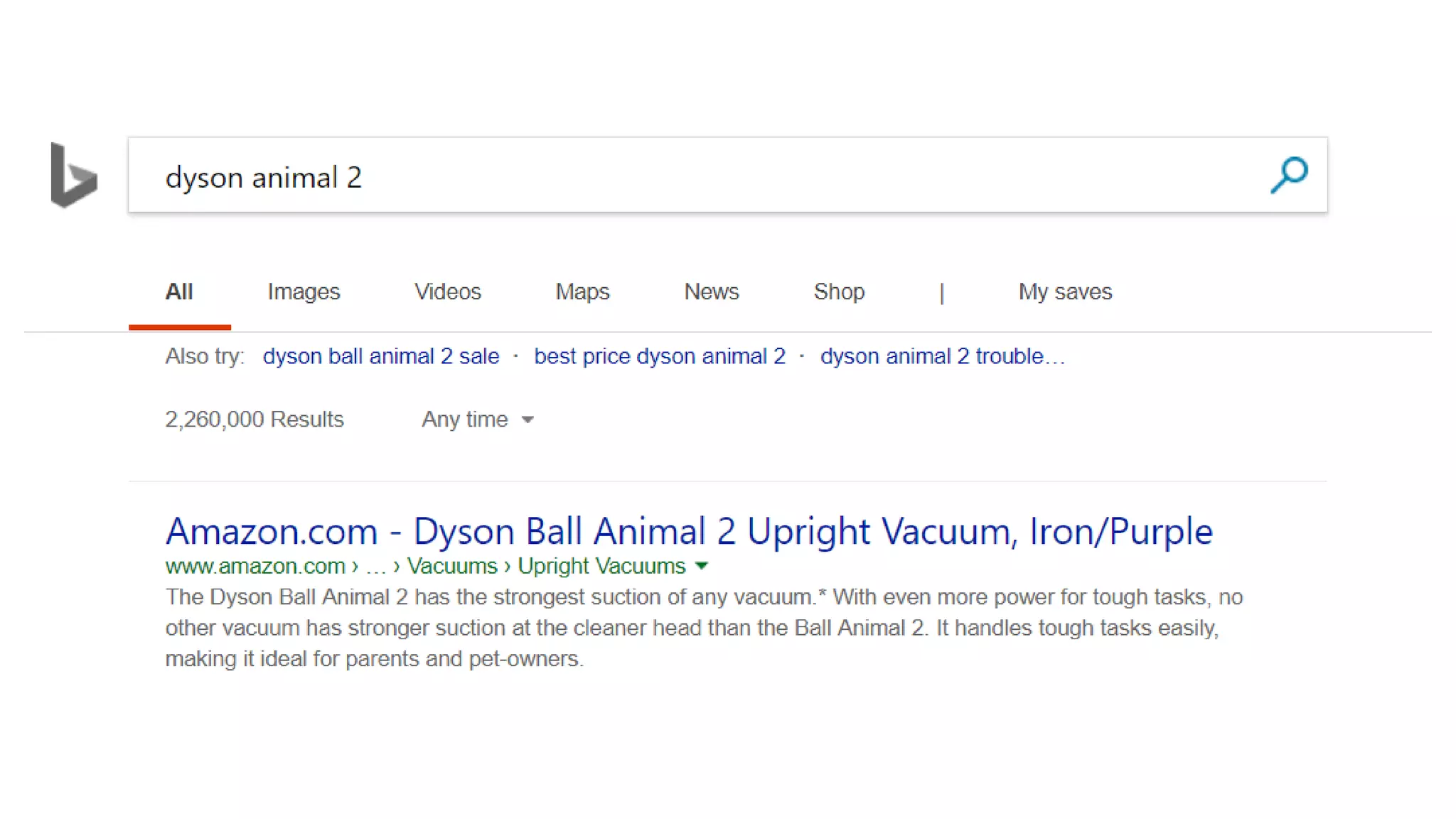This screenshot has height=819, width=1456.
Task: Open My saves
Action: pos(1064,291)
